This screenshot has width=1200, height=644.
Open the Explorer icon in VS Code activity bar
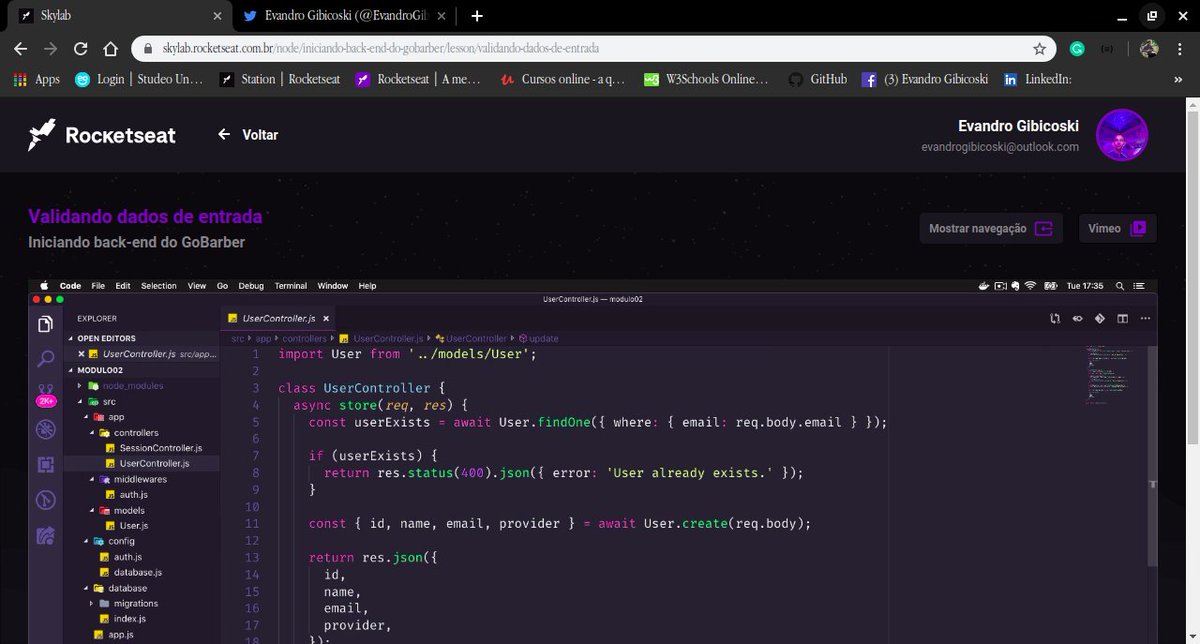point(45,324)
